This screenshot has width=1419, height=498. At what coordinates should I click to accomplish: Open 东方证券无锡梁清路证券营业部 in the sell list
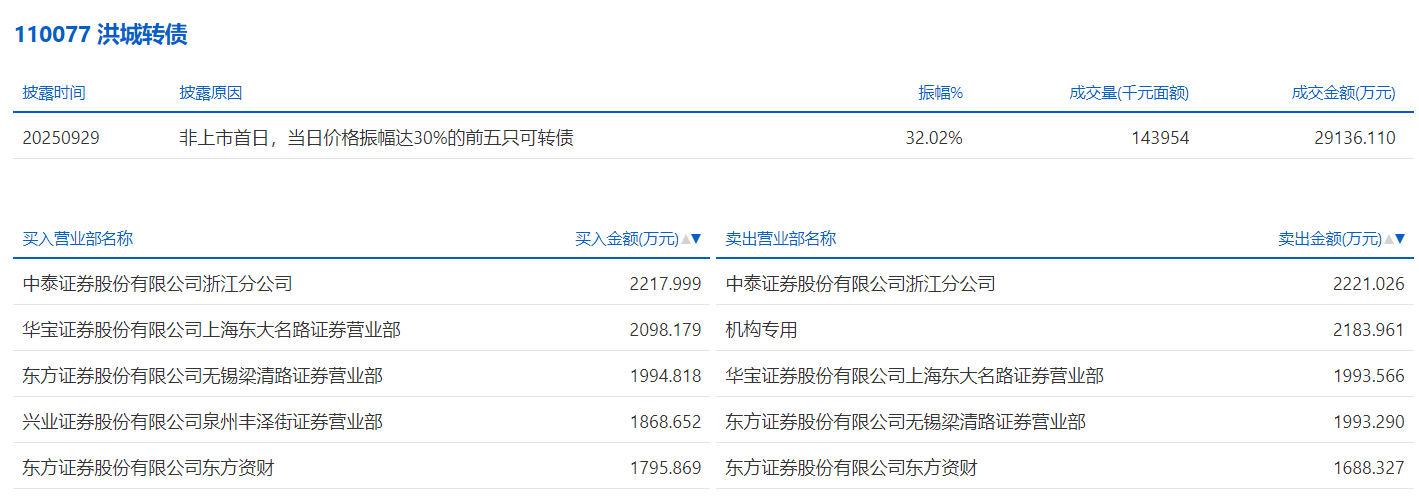pyautogui.click(x=906, y=422)
